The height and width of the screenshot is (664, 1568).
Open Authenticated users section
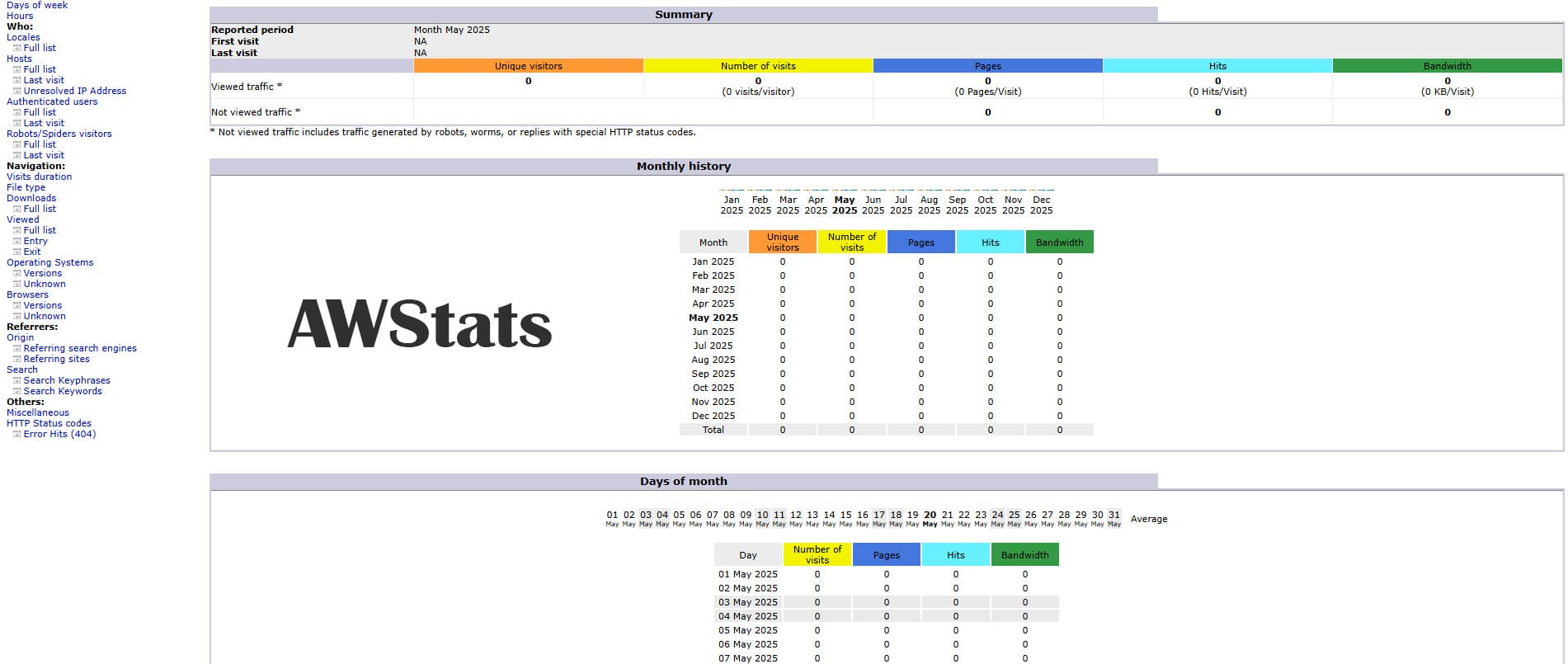pyautogui.click(x=52, y=101)
